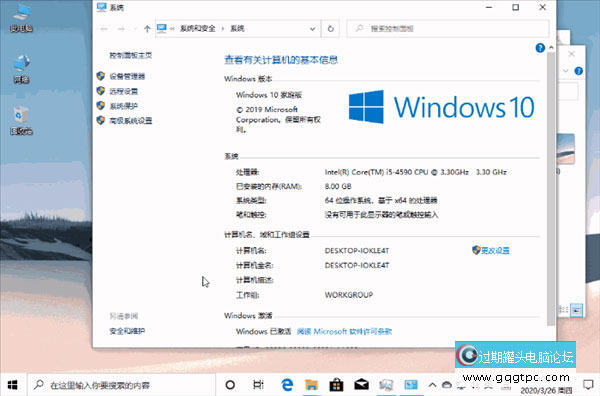This screenshot has height=396, width=600.
Task: Click the help icon in background window
Action: tap(579, 71)
